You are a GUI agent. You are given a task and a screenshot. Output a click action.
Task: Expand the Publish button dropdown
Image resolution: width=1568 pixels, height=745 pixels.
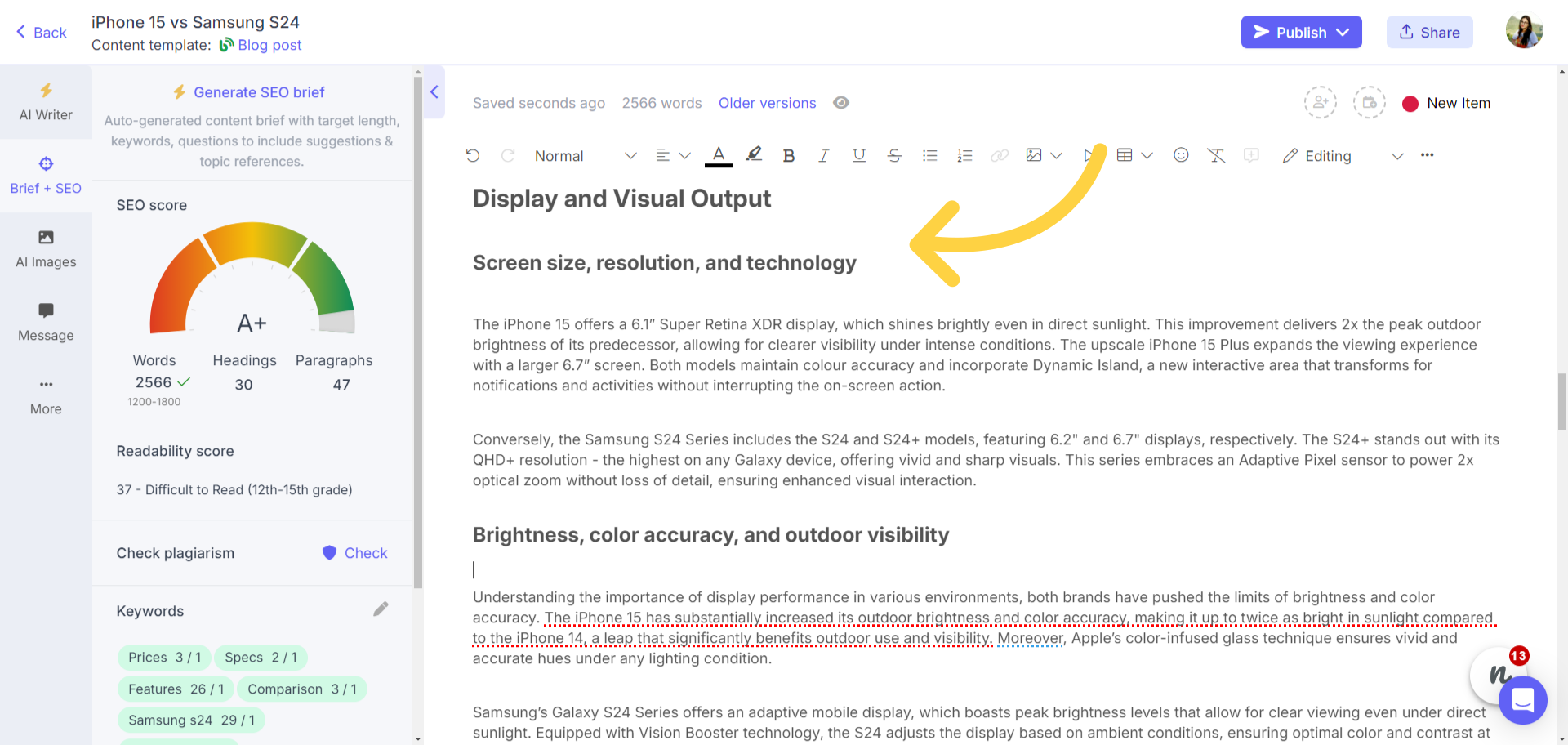point(1344,32)
